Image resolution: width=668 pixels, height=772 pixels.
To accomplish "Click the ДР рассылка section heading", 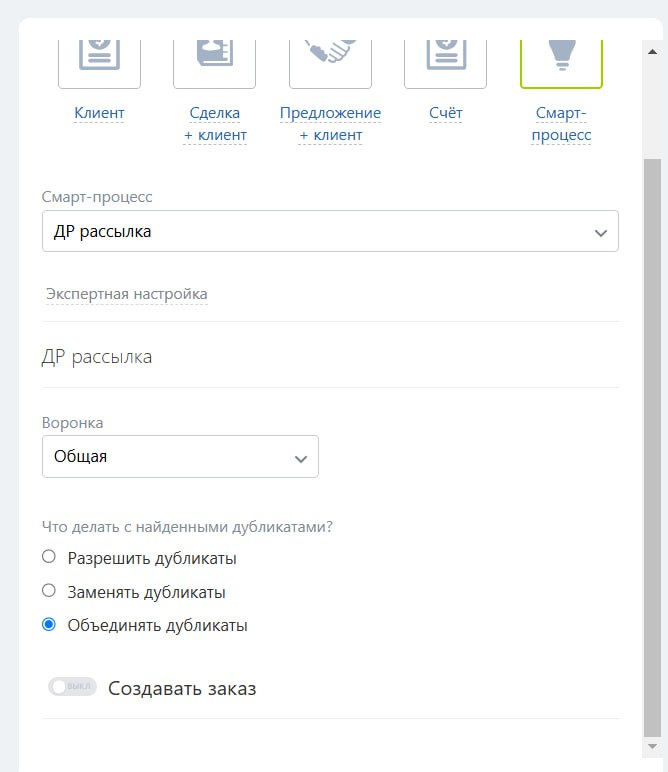I will pyautogui.click(x=97, y=356).
